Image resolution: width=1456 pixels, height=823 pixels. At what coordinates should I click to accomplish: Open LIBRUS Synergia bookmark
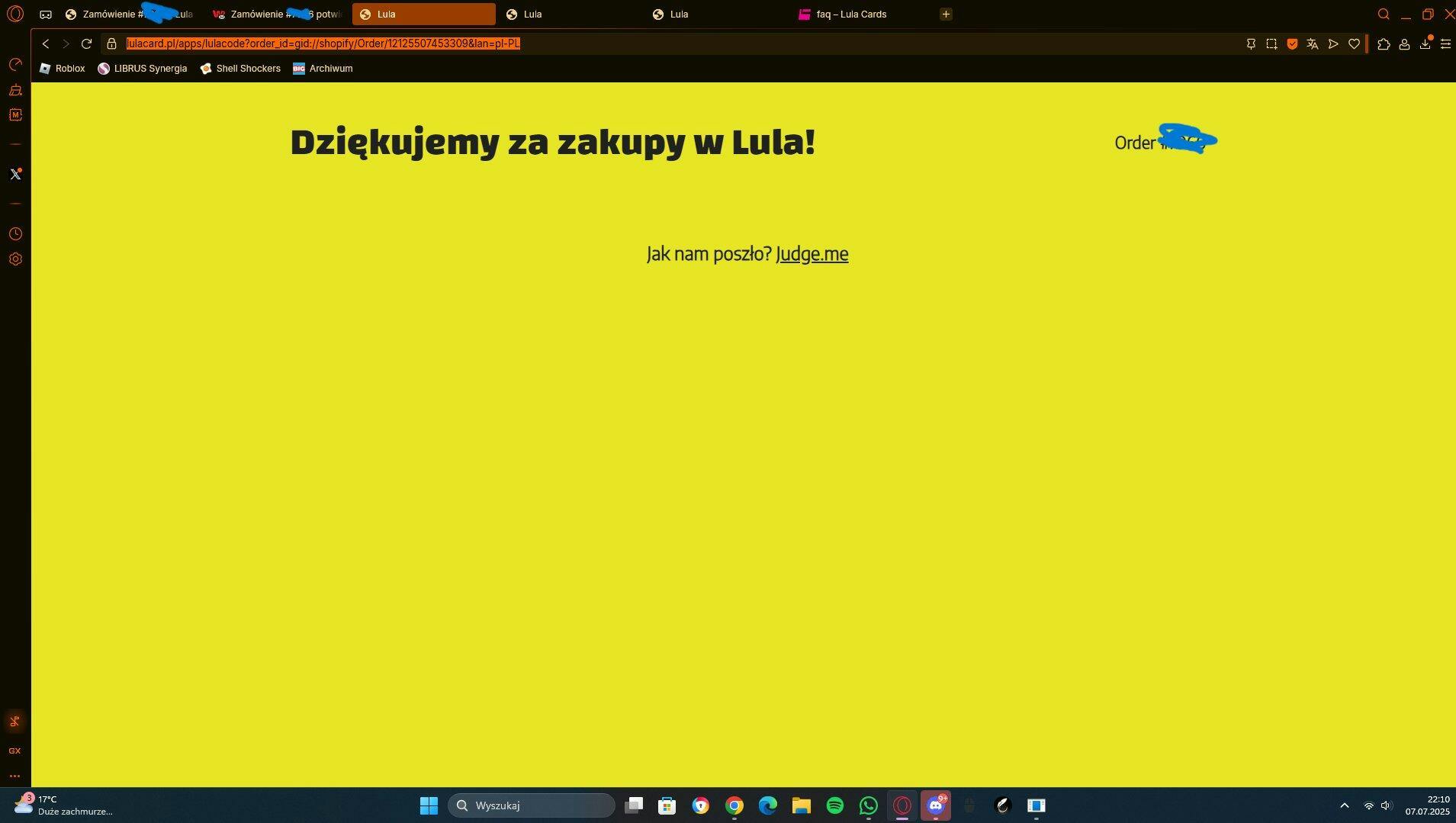pyautogui.click(x=143, y=69)
